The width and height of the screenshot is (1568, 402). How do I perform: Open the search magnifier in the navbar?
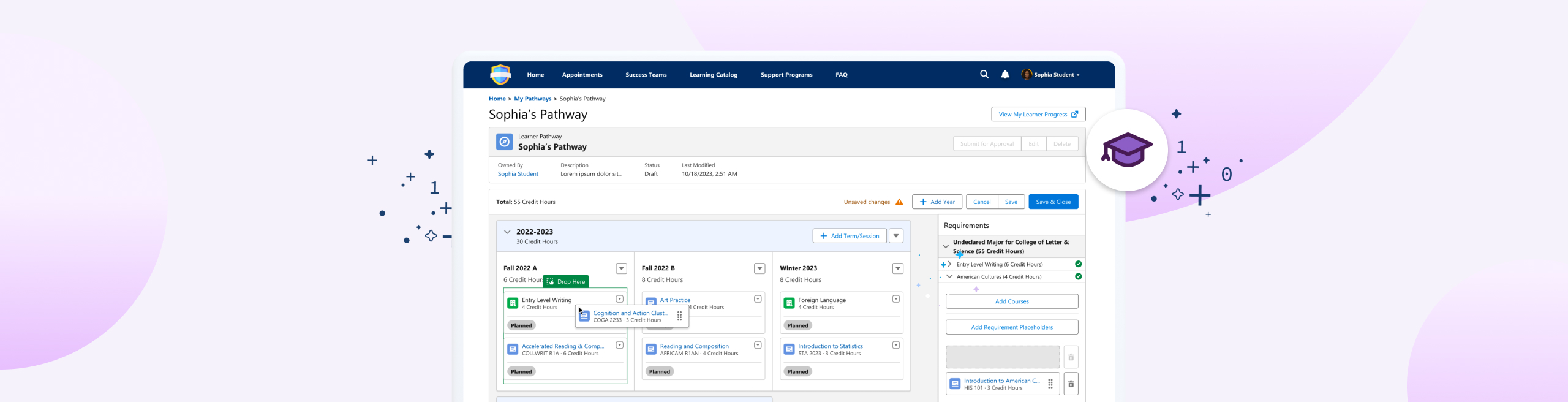984,74
